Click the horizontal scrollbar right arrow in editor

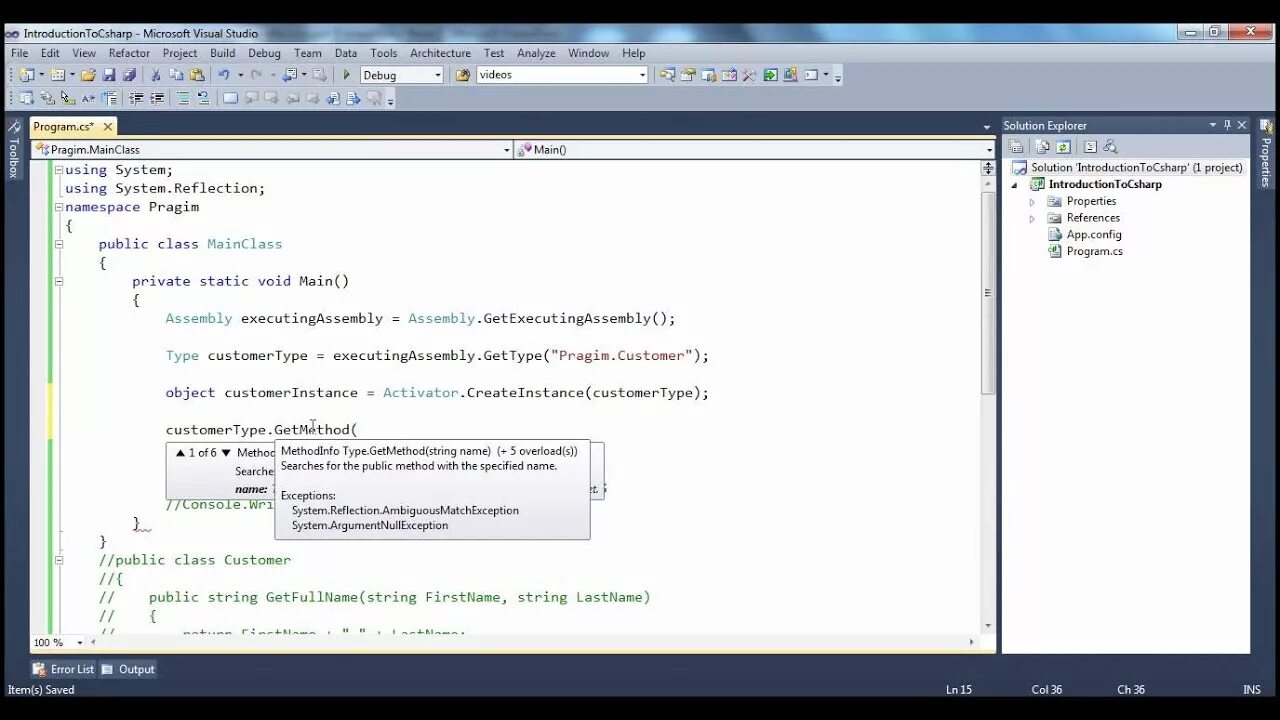971,642
